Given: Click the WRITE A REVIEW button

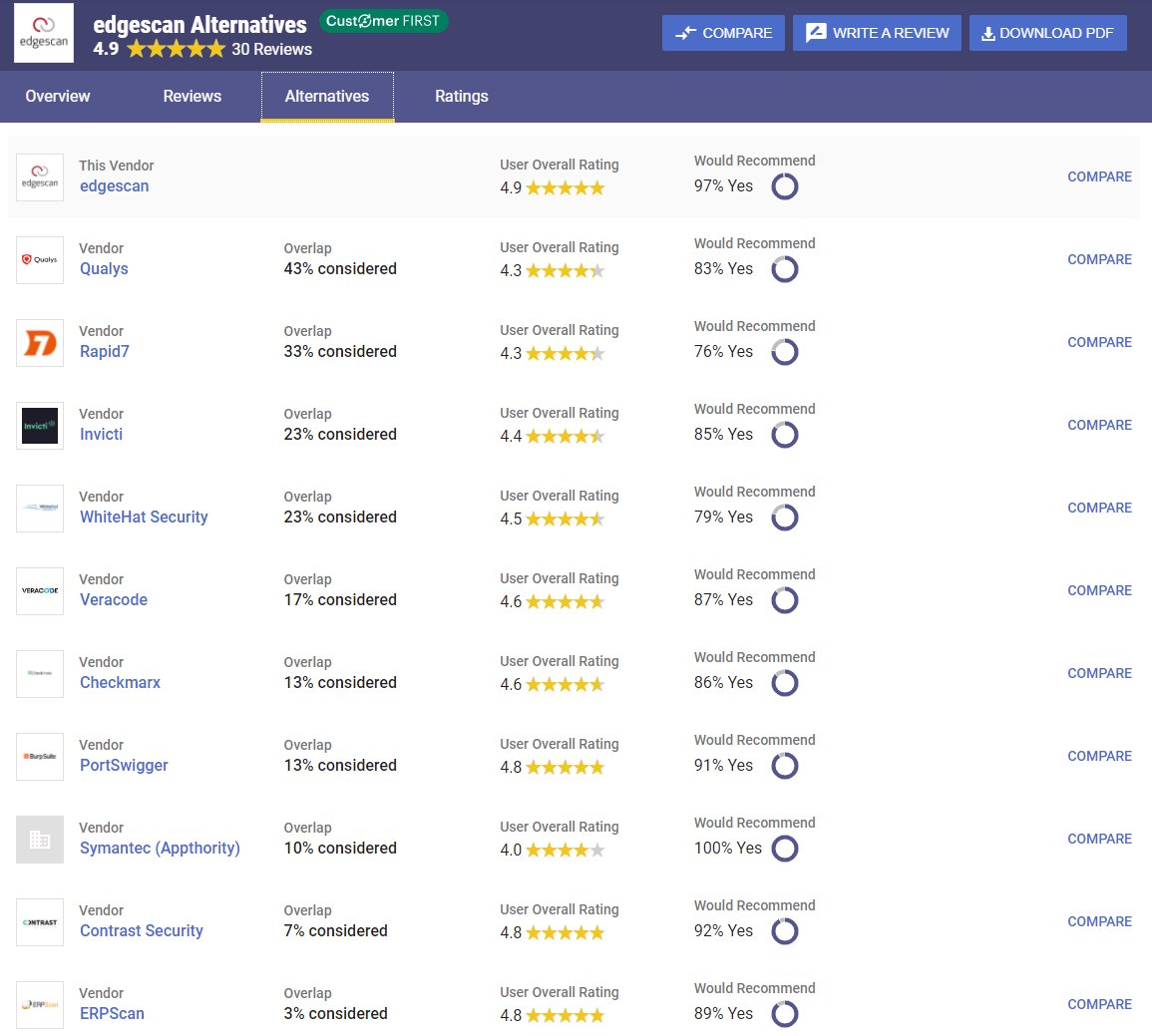Looking at the screenshot, I should pos(877,33).
